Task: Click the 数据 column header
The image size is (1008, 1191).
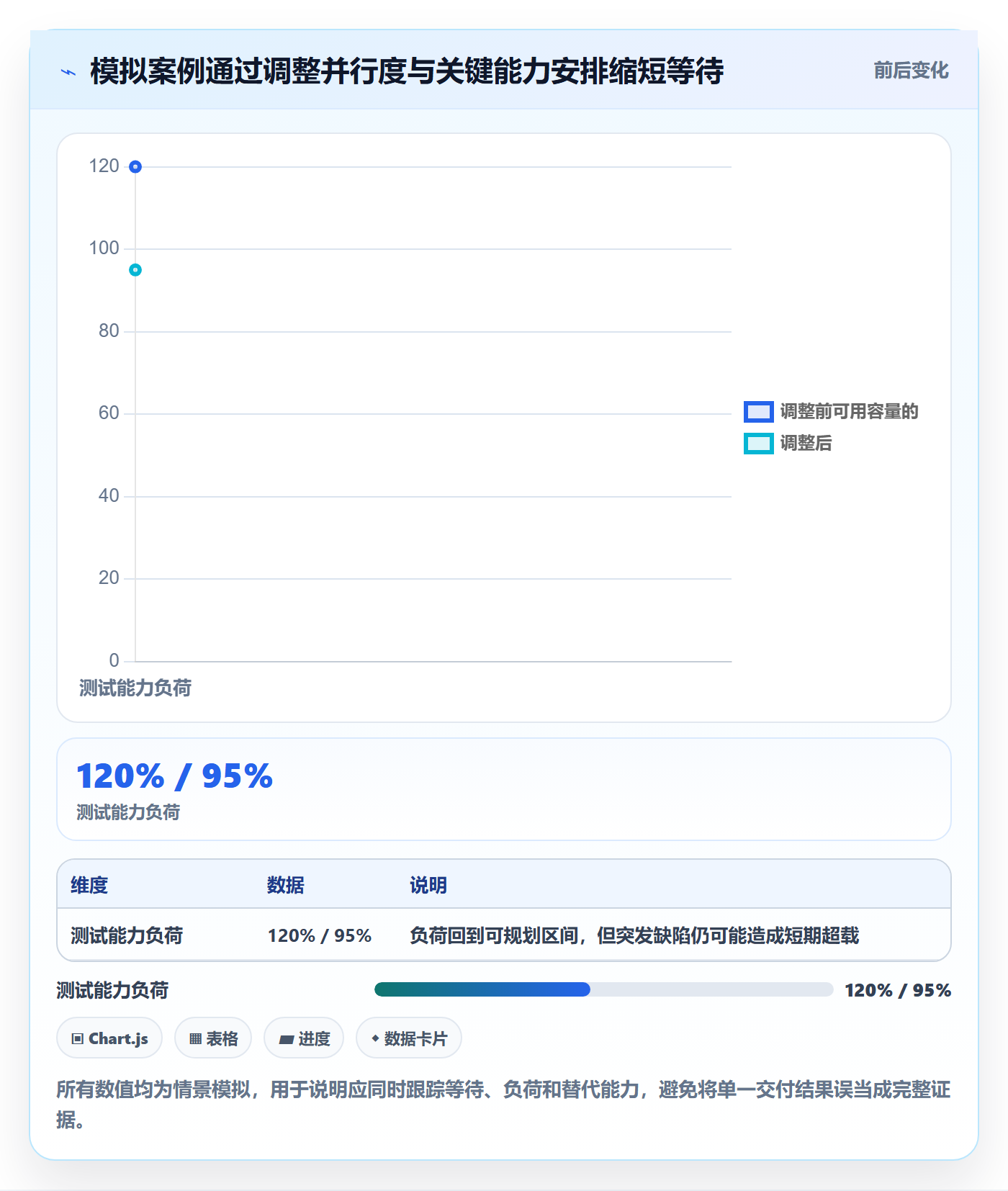Action: (x=285, y=885)
